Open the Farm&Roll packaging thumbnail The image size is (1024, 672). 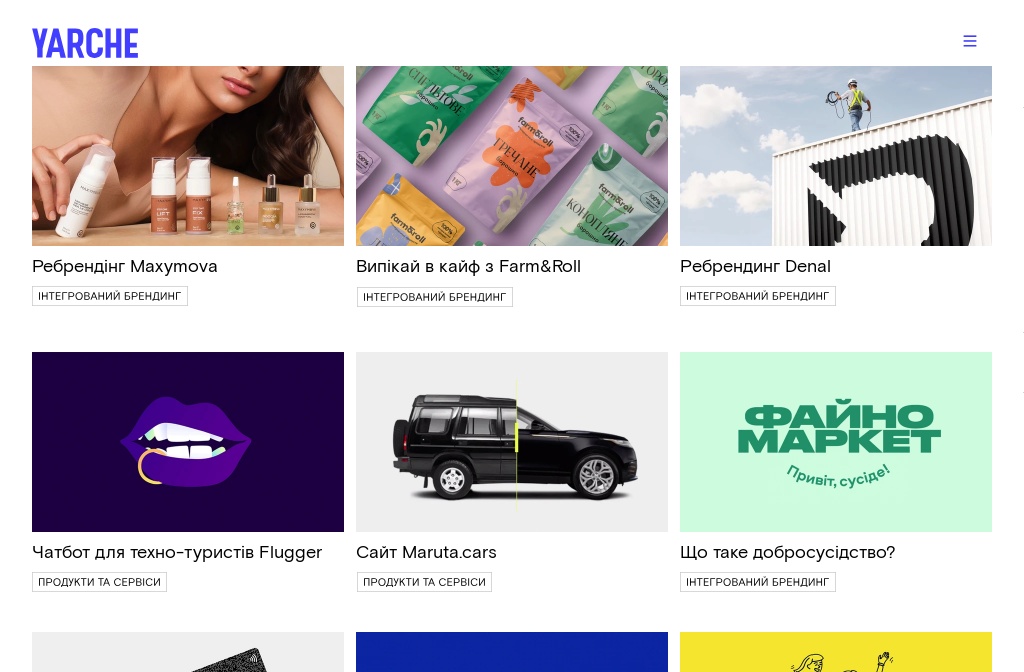pyautogui.click(x=512, y=155)
